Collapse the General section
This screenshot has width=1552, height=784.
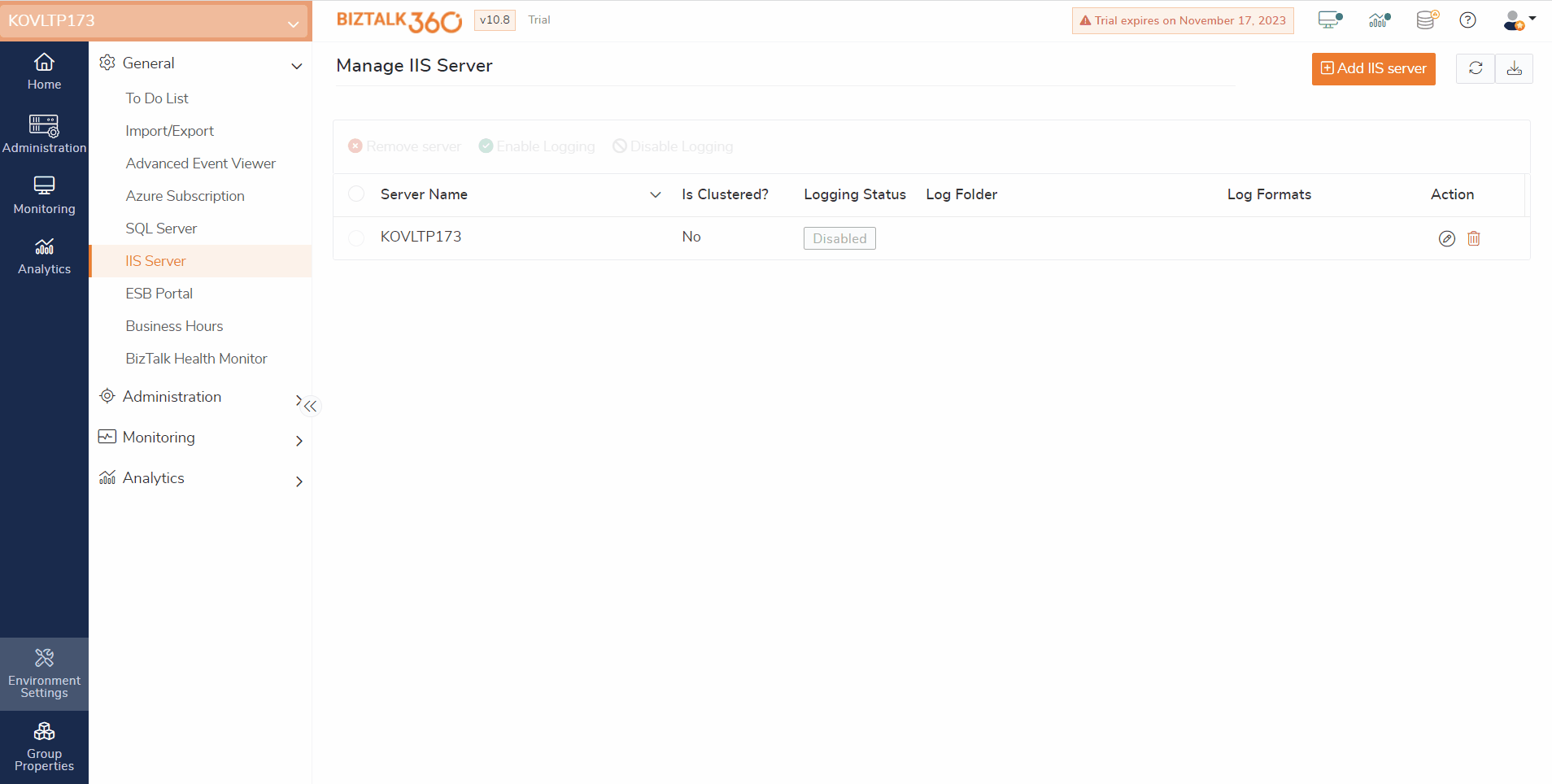[297, 65]
